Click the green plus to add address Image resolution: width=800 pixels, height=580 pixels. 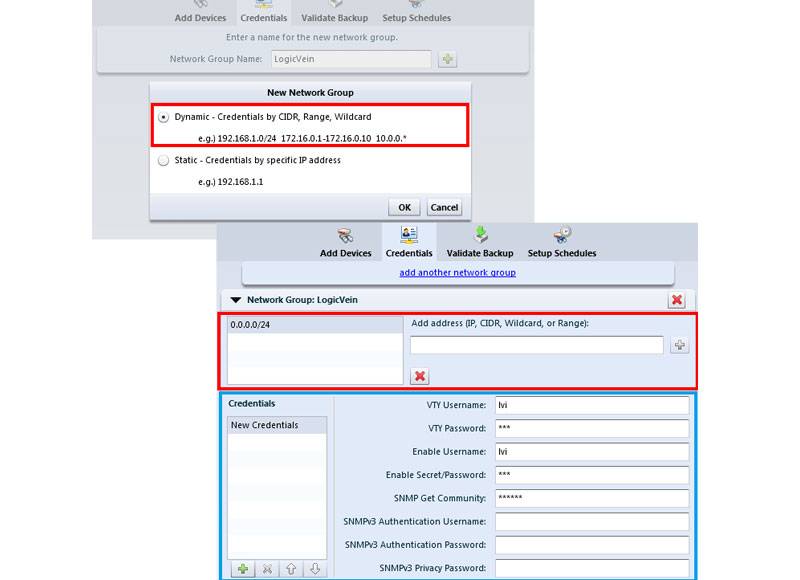[x=679, y=345]
